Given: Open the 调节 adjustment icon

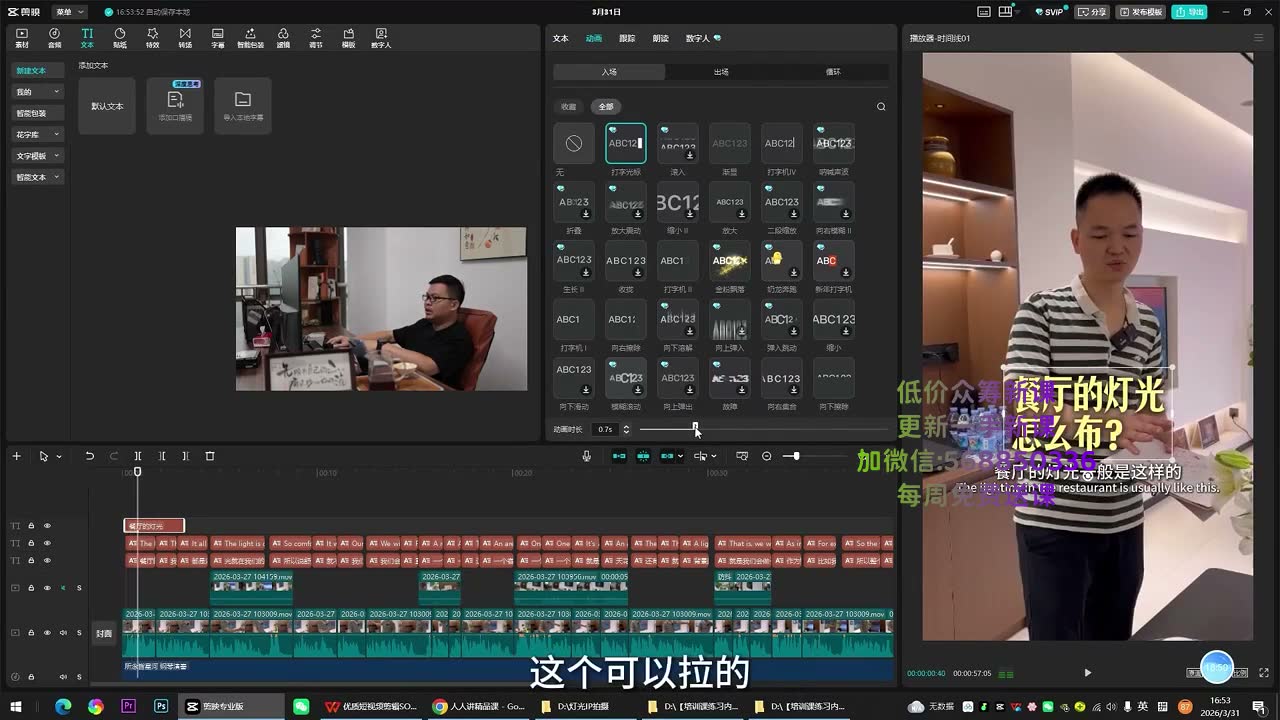Looking at the screenshot, I should click(316, 37).
